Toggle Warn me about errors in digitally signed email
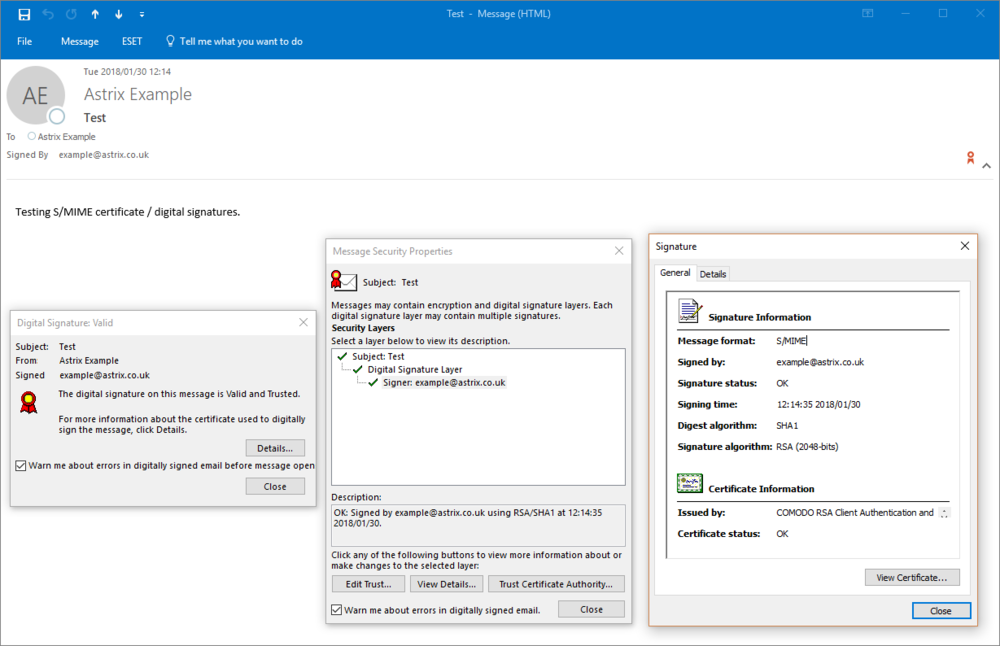1000x646 pixels. pyautogui.click(x=337, y=610)
